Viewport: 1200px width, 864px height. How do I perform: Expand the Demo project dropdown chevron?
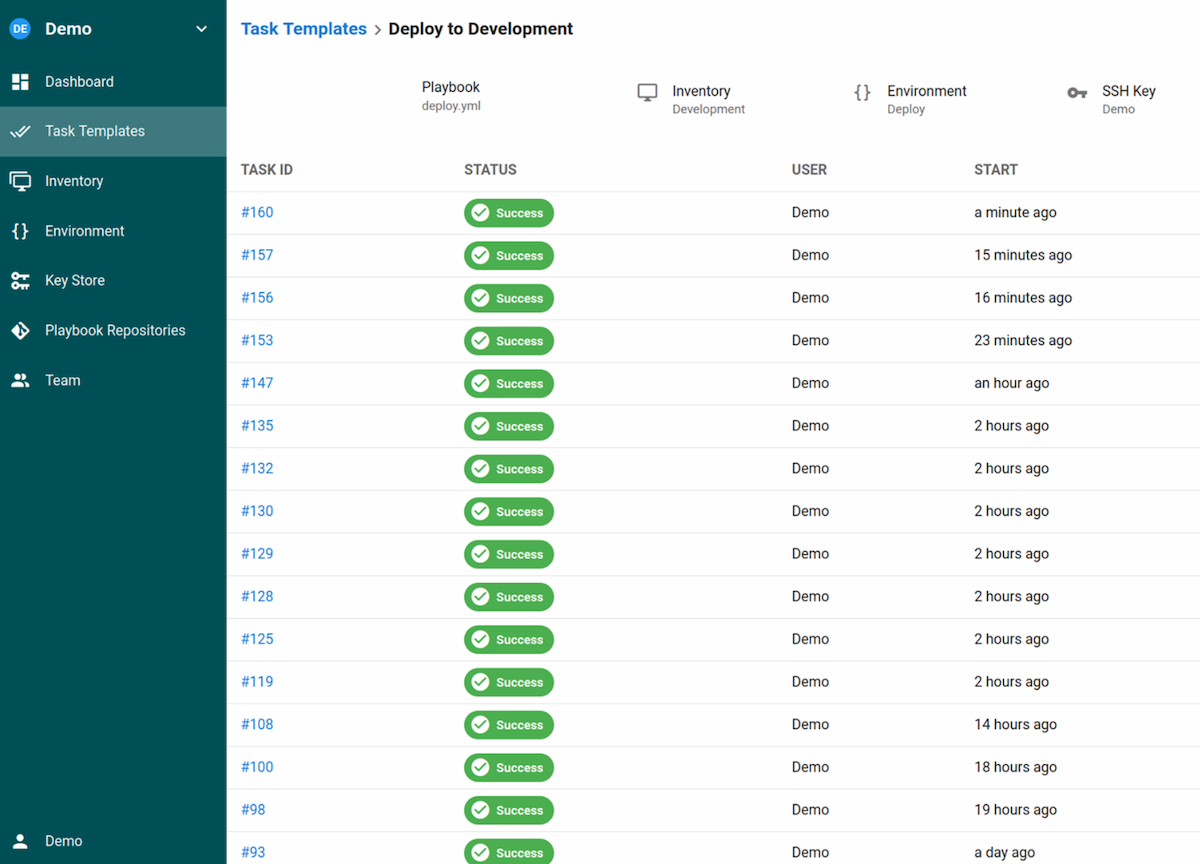[x=202, y=29]
